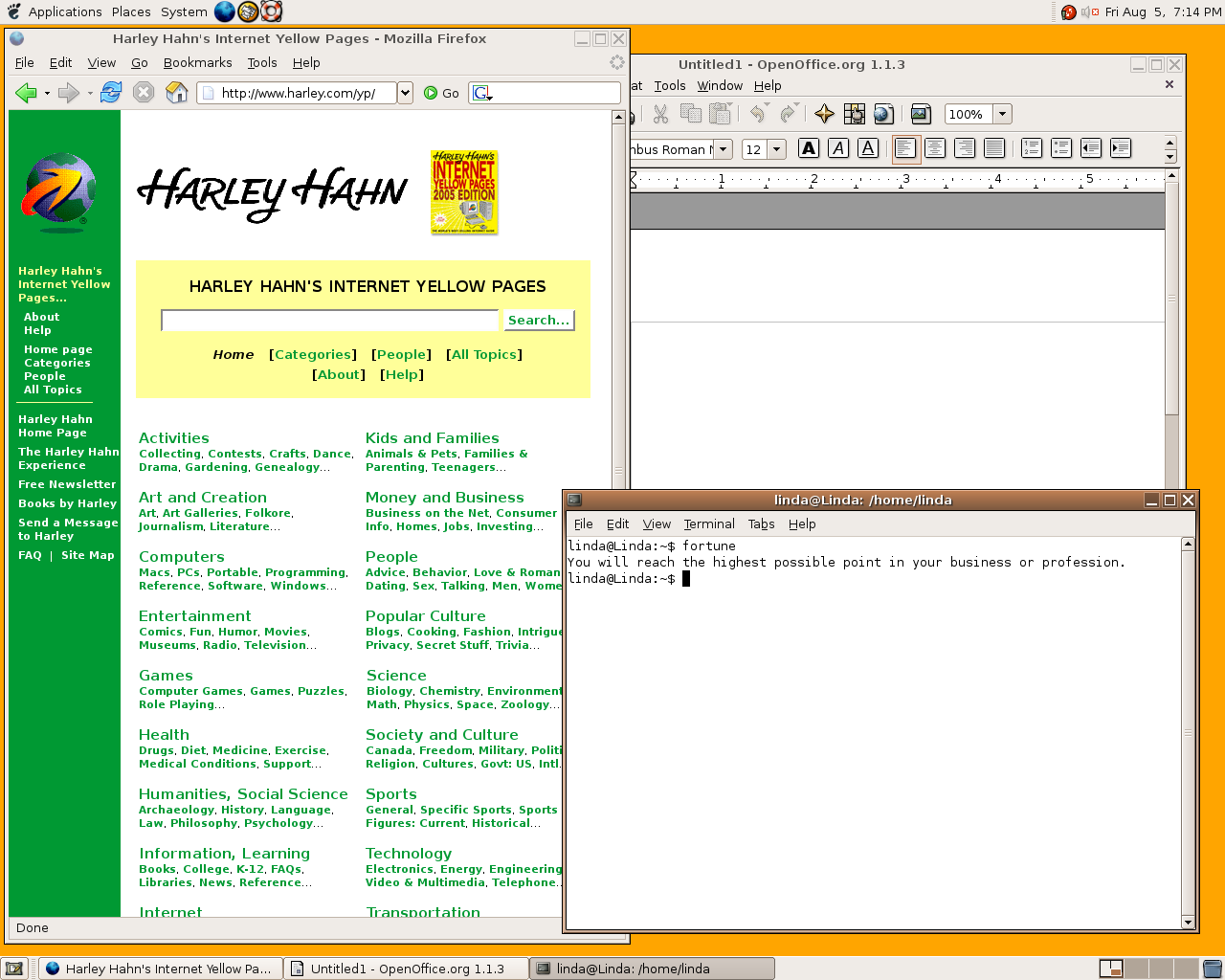Open the Computers category link
The width and height of the screenshot is (1225, 980).
point(182,557)
